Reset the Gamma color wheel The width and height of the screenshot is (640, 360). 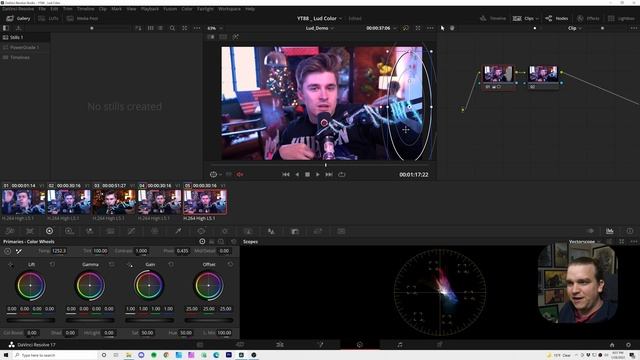coord(112,264)
